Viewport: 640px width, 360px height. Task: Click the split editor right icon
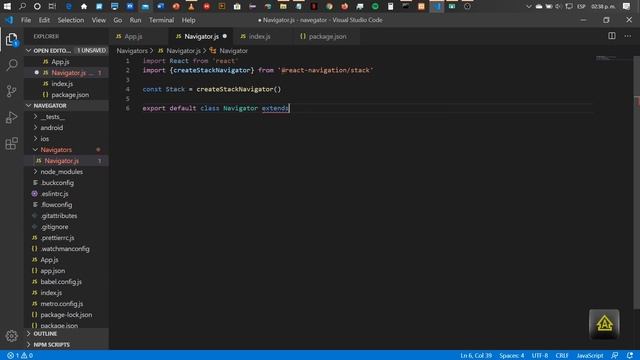pos(611,36)
